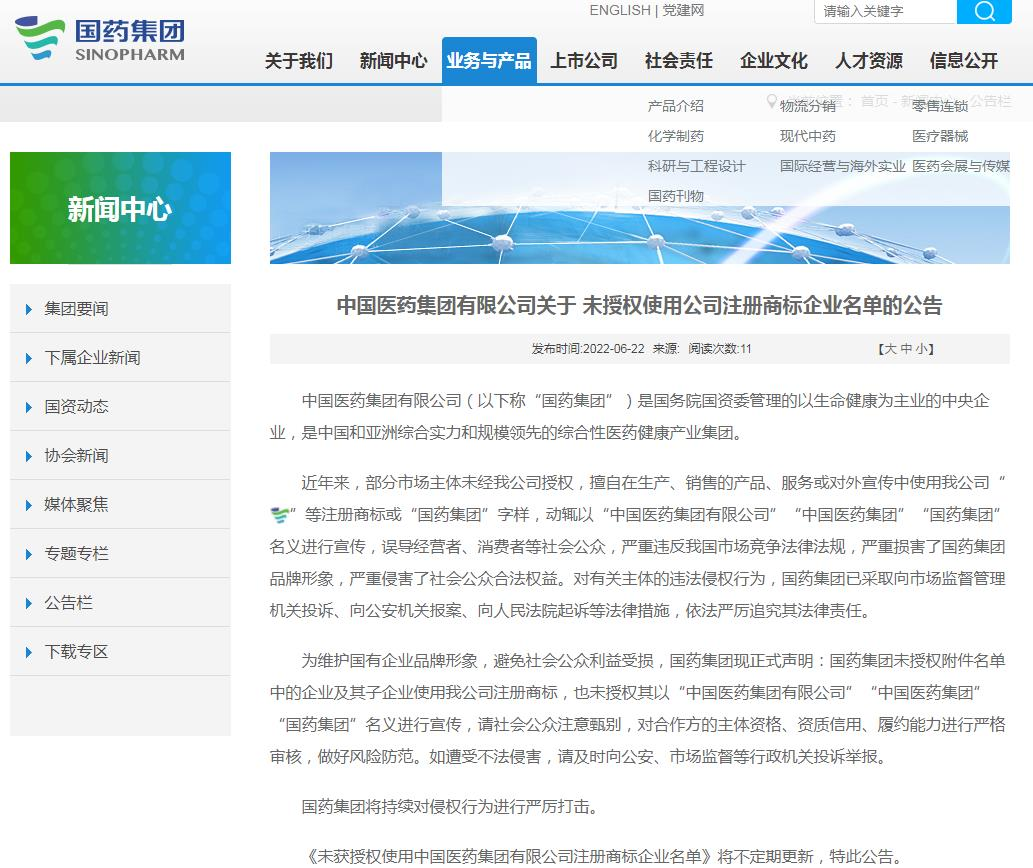Choose 现代中药 in the dropdown submenu

point(808,136)
